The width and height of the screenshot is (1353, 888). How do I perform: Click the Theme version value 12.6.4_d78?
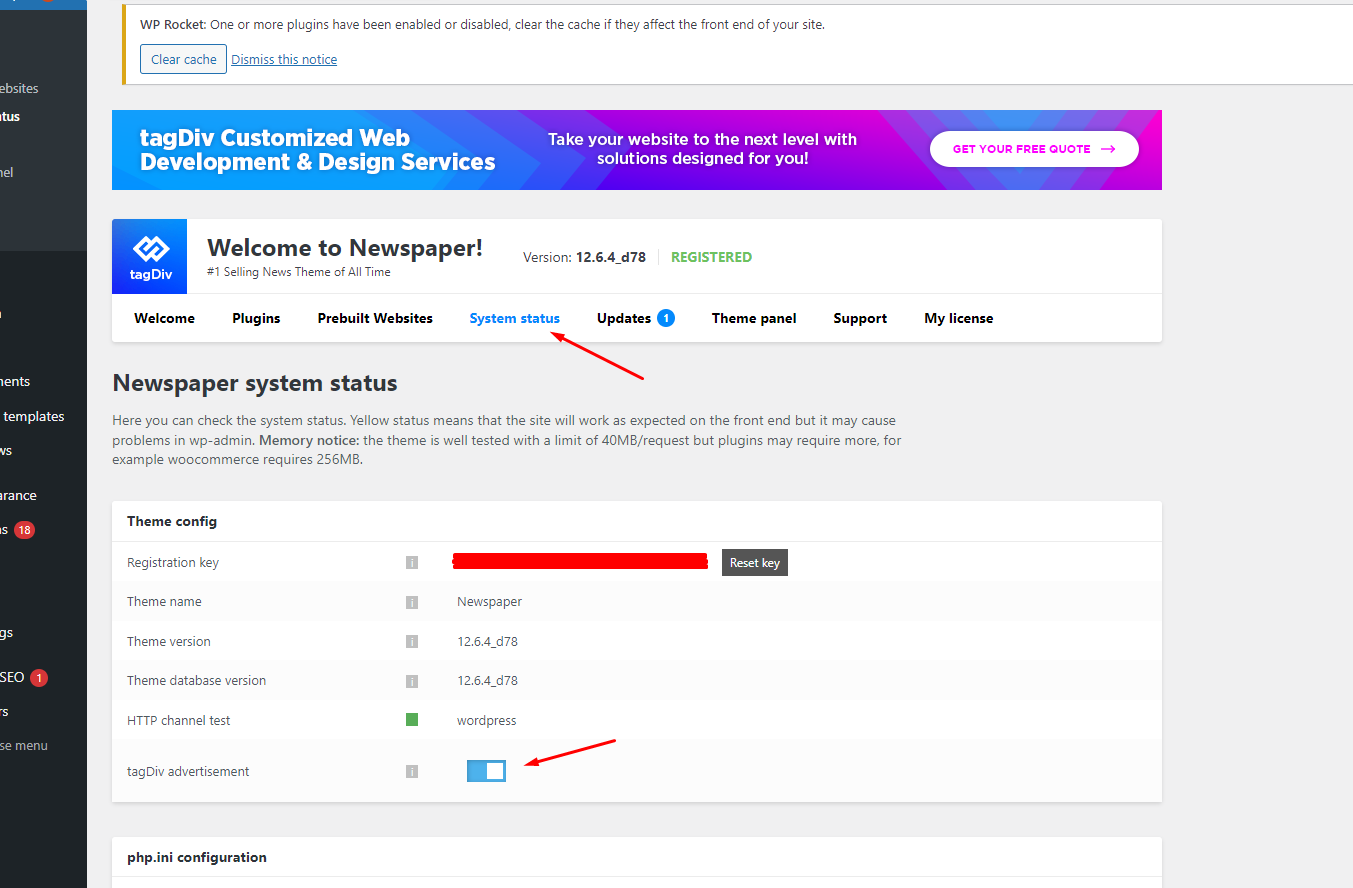tap(488, 641)
